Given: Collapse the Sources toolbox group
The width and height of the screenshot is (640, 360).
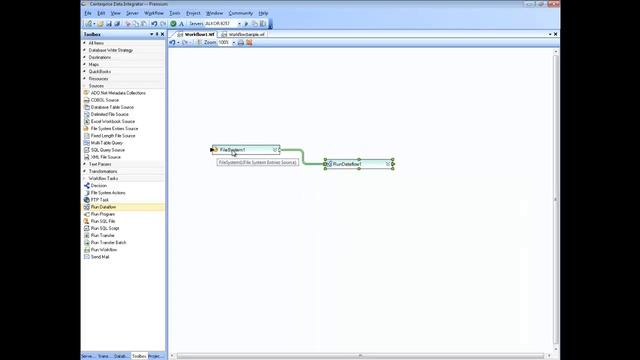Looking at the screenshot, I should pos(84,86).
